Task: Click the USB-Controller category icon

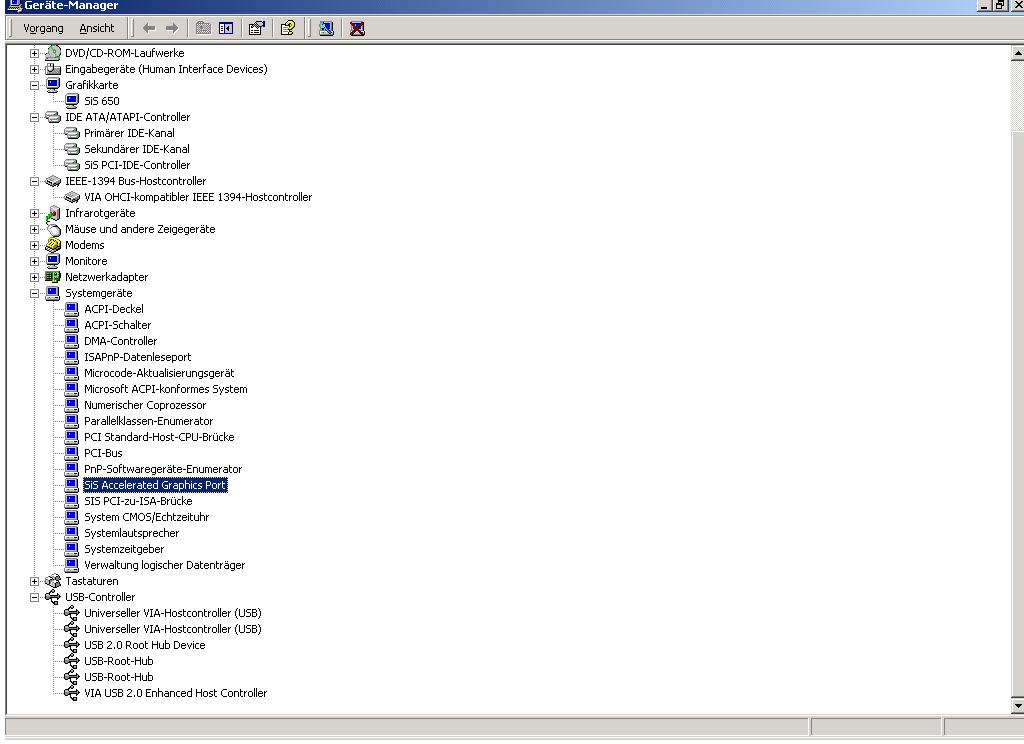Action: point(53,597)
